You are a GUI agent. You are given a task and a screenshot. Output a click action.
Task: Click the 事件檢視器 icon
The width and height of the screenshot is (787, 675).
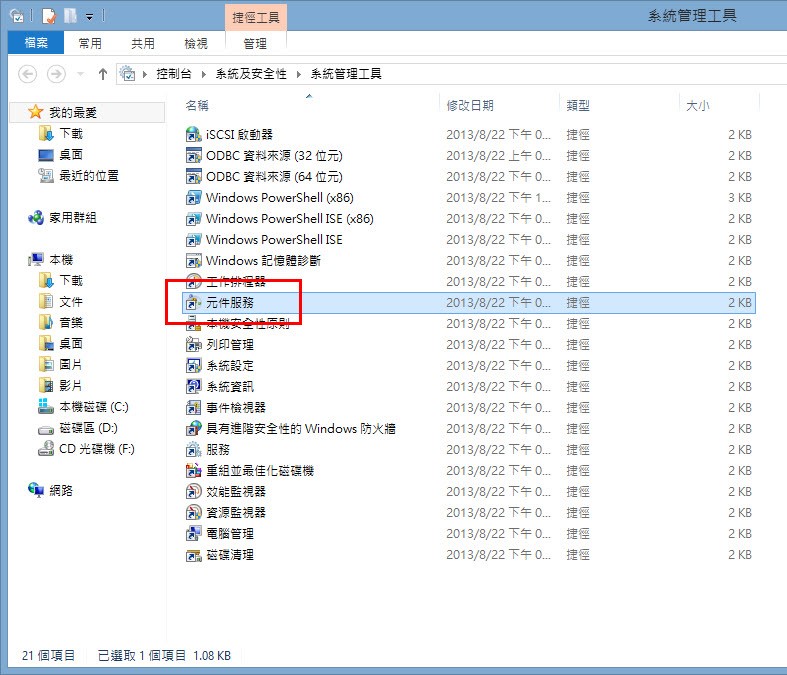coord(194,408)
